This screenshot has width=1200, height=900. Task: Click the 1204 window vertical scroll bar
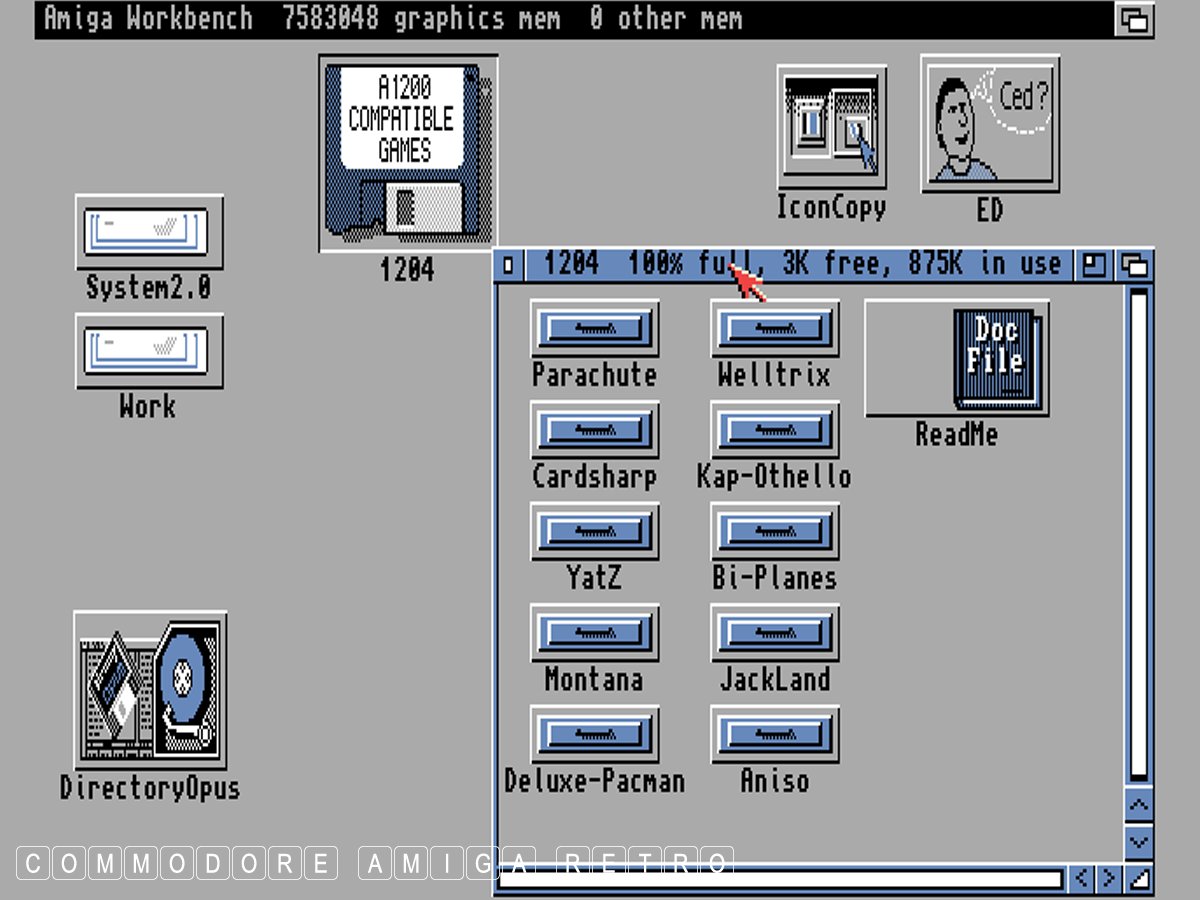tap(1138, 530)
